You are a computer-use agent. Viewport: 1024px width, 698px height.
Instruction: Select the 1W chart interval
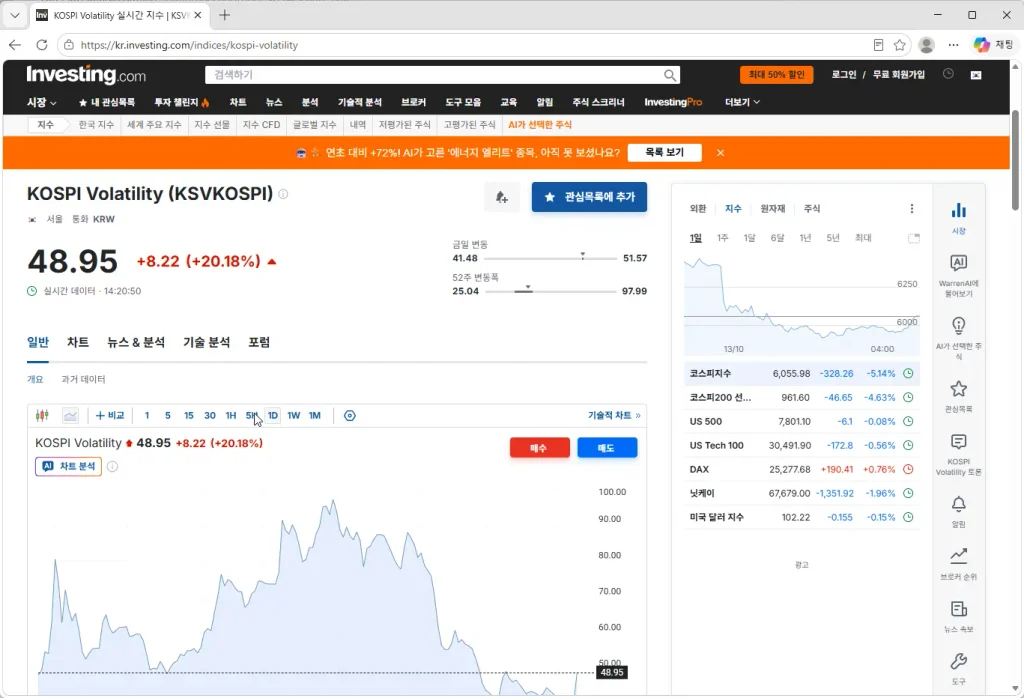click(294, 415)
